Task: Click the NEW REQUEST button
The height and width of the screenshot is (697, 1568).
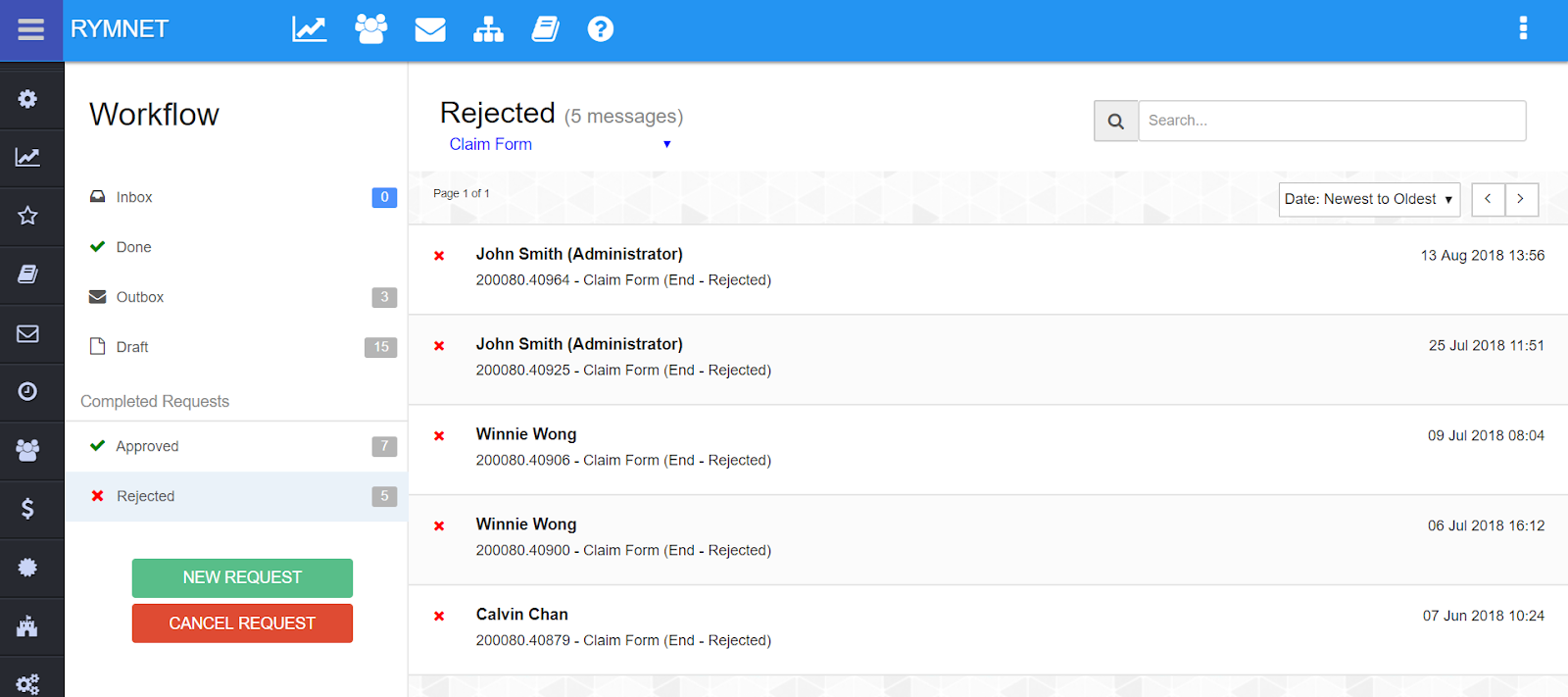Action: click(x=242, y=577)
